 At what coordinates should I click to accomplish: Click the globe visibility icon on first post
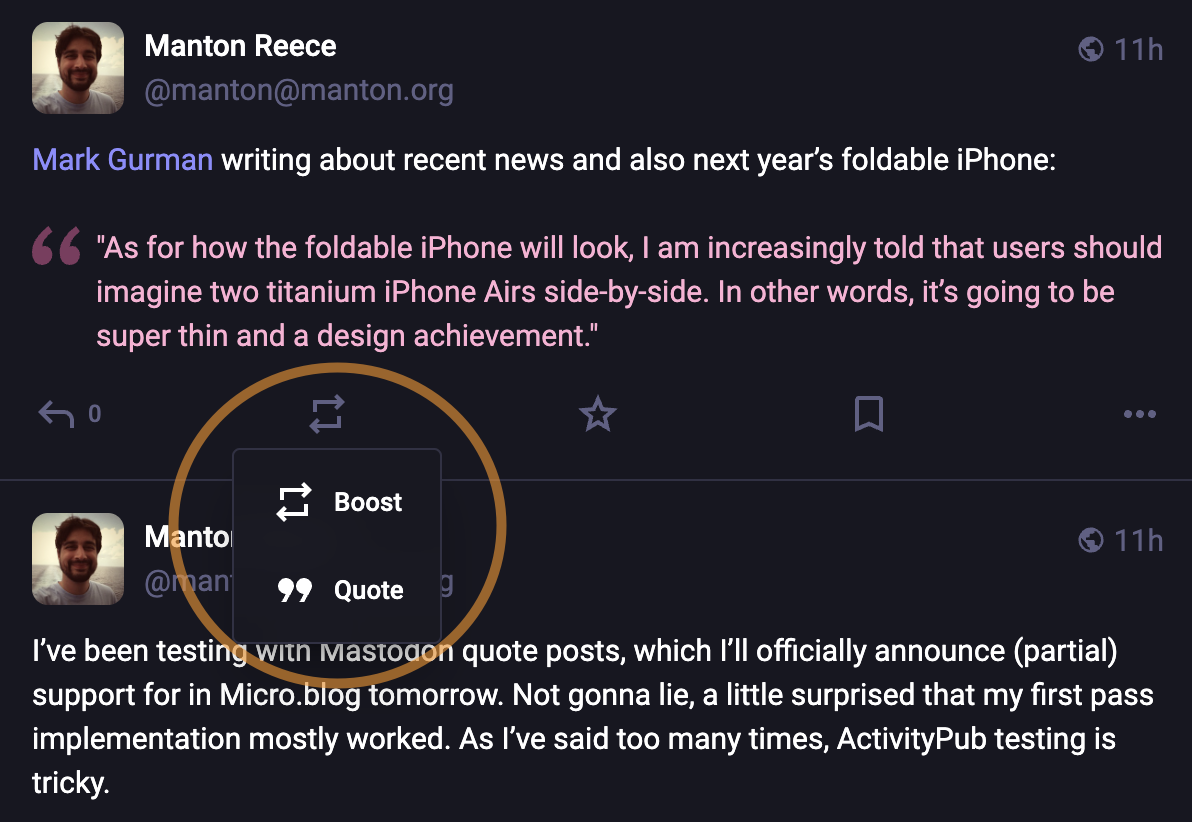click(1091, 49)
